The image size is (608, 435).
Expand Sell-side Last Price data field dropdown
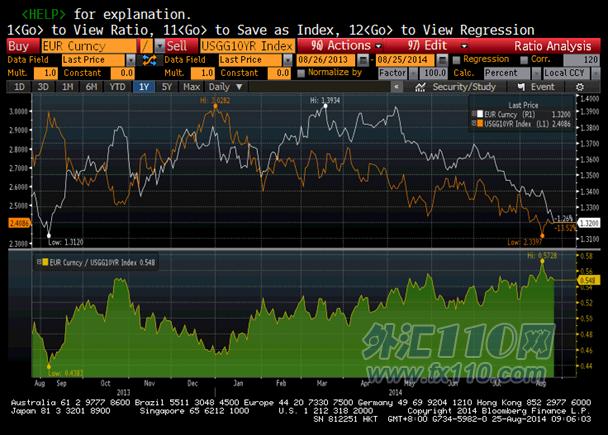287,60
